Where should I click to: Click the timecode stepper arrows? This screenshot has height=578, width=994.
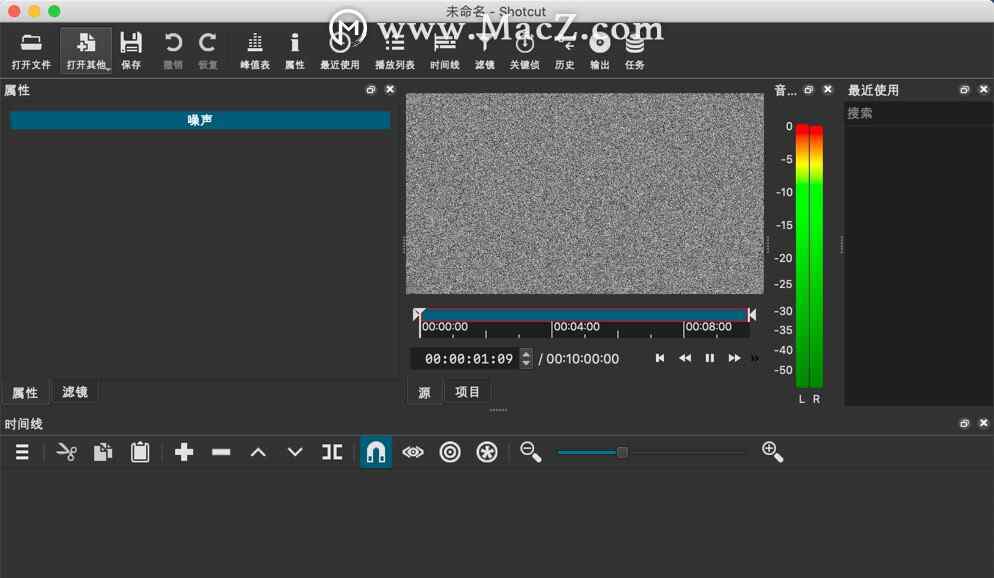[527, 358]
